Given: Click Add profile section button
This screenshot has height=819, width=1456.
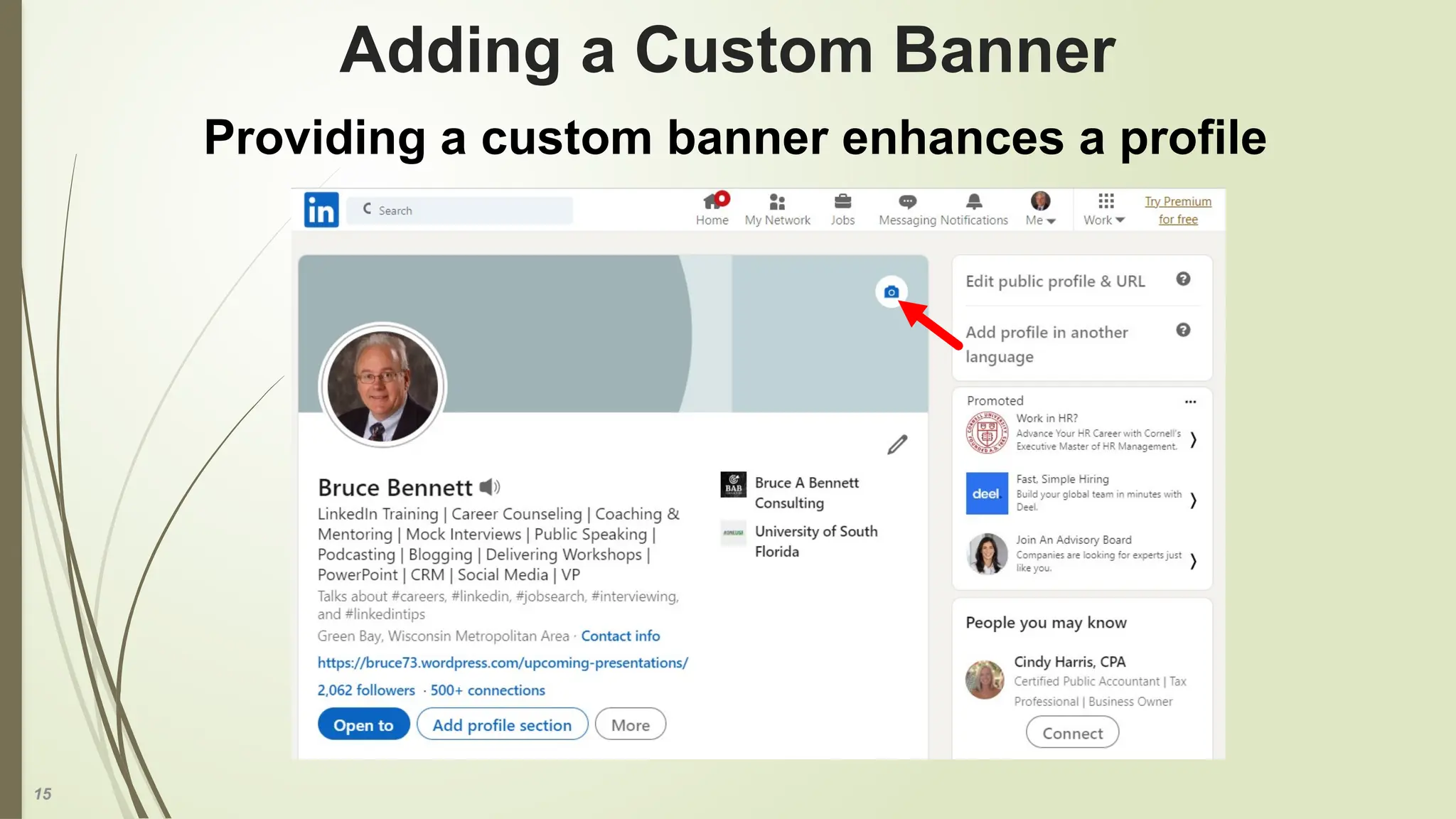Looking at the screenshot, I should pyautogui.click(x=502, y=724).
